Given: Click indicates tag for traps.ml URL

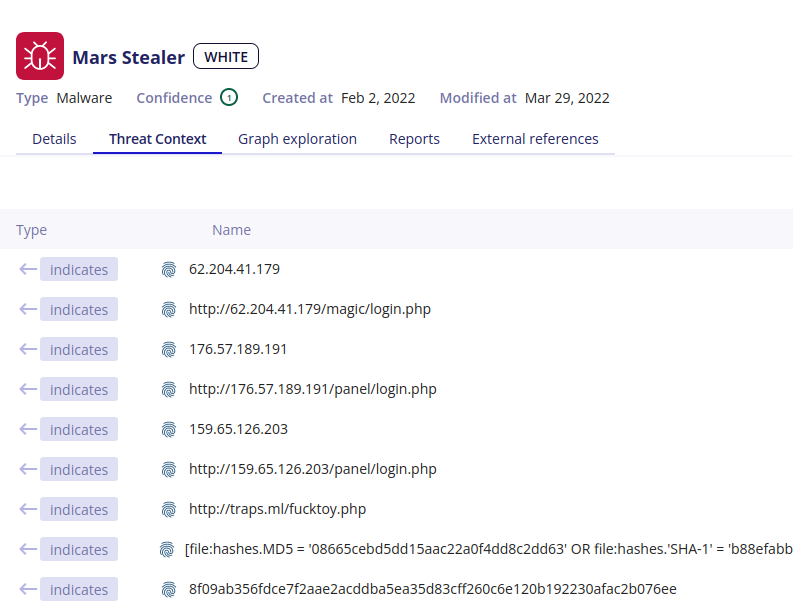Looking at the screenshot, I should click(79, 509).
